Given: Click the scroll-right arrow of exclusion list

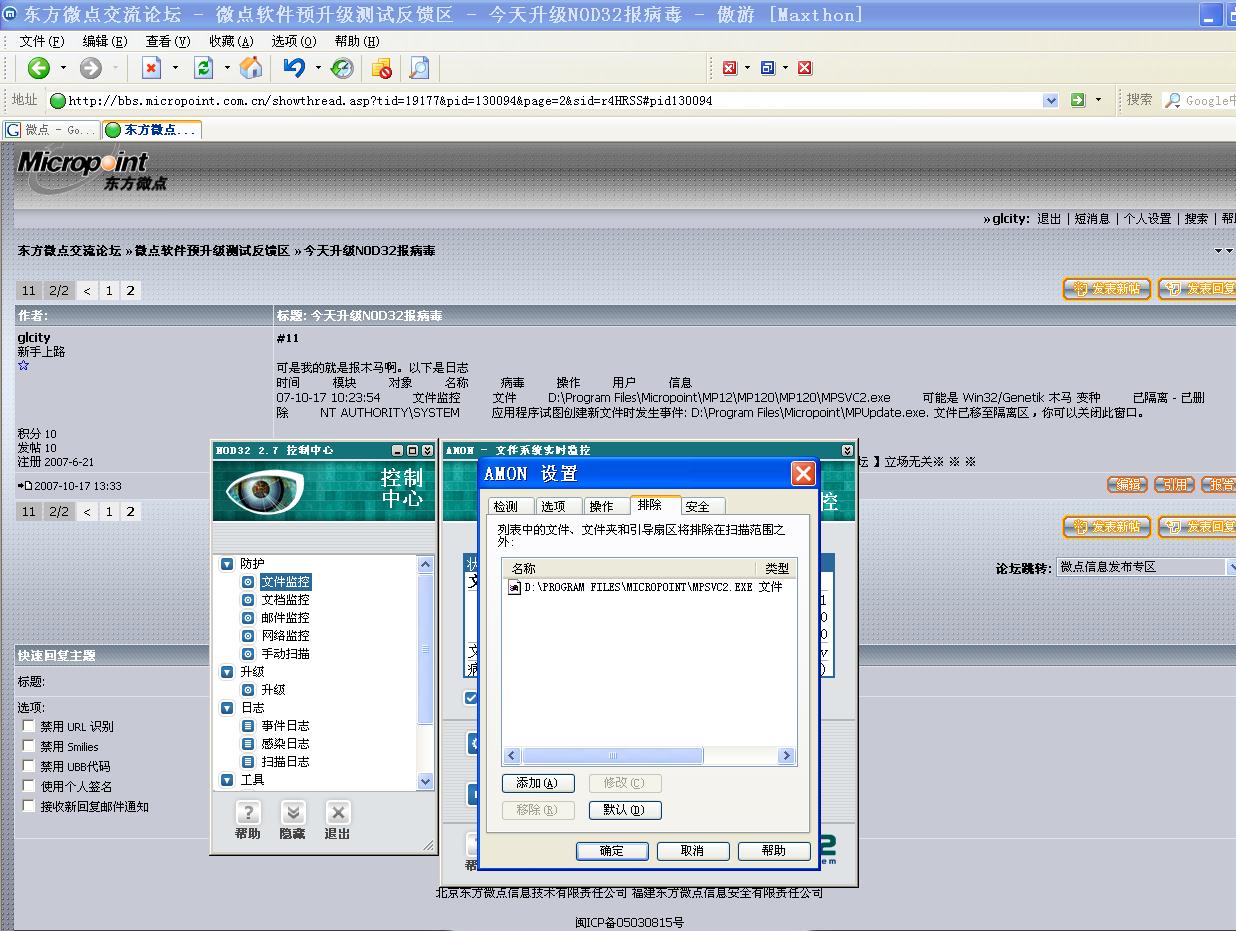Looking at the screenshot, I should pos(787,756).
